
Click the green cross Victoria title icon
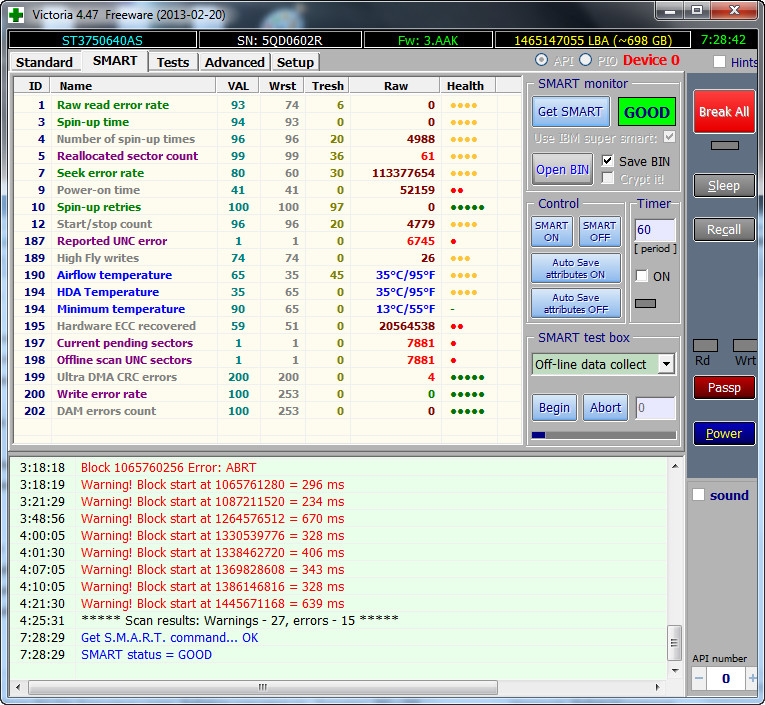coord(14,14)
